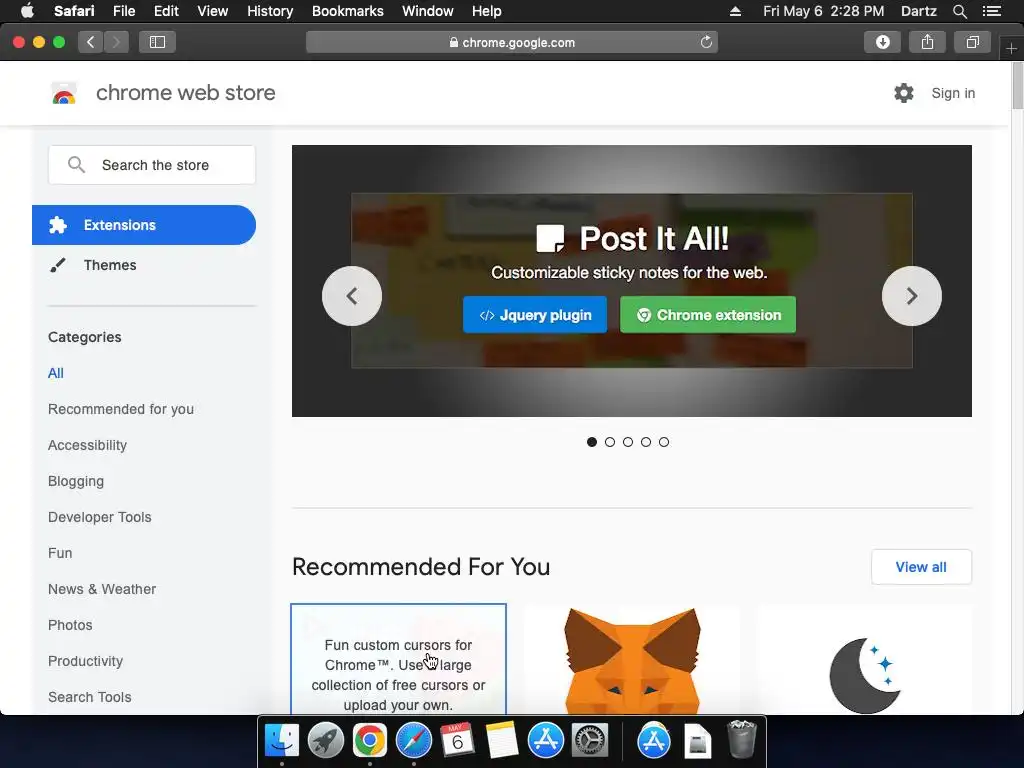
Task: Select the third carousel dot indicator
Action: tap(628, 442)
